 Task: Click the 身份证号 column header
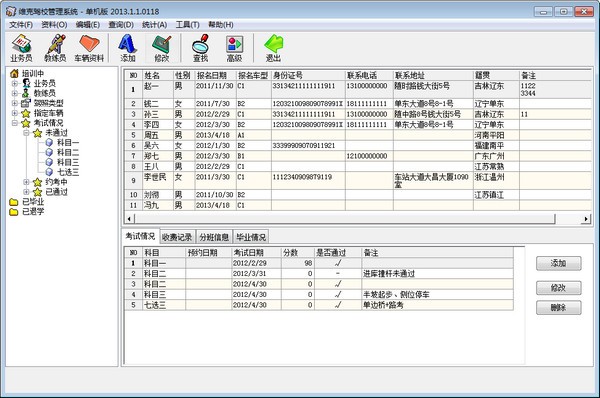(308, 75)
